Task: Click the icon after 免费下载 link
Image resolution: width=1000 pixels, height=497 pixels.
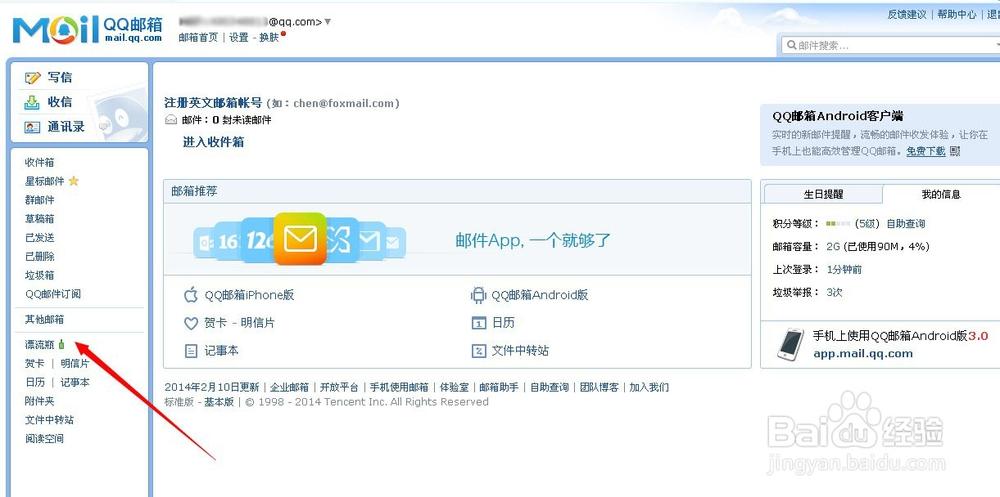Action: (955, 151)
